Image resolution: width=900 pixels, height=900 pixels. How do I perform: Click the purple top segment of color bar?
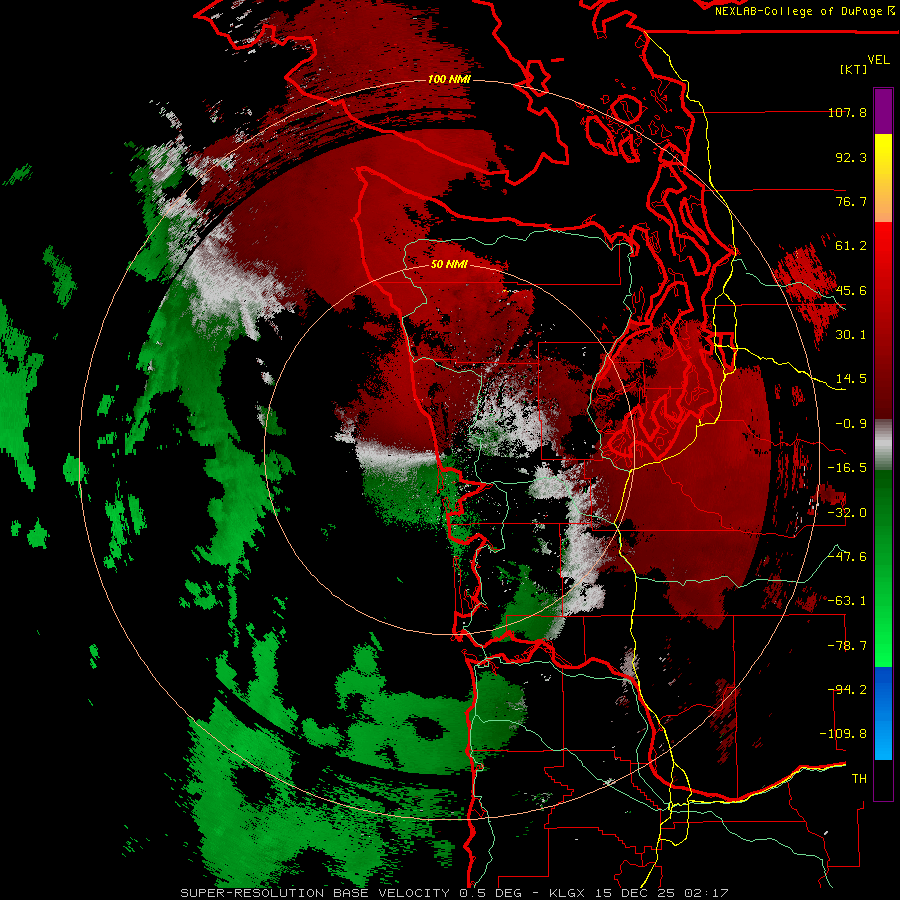coord(883,111)
